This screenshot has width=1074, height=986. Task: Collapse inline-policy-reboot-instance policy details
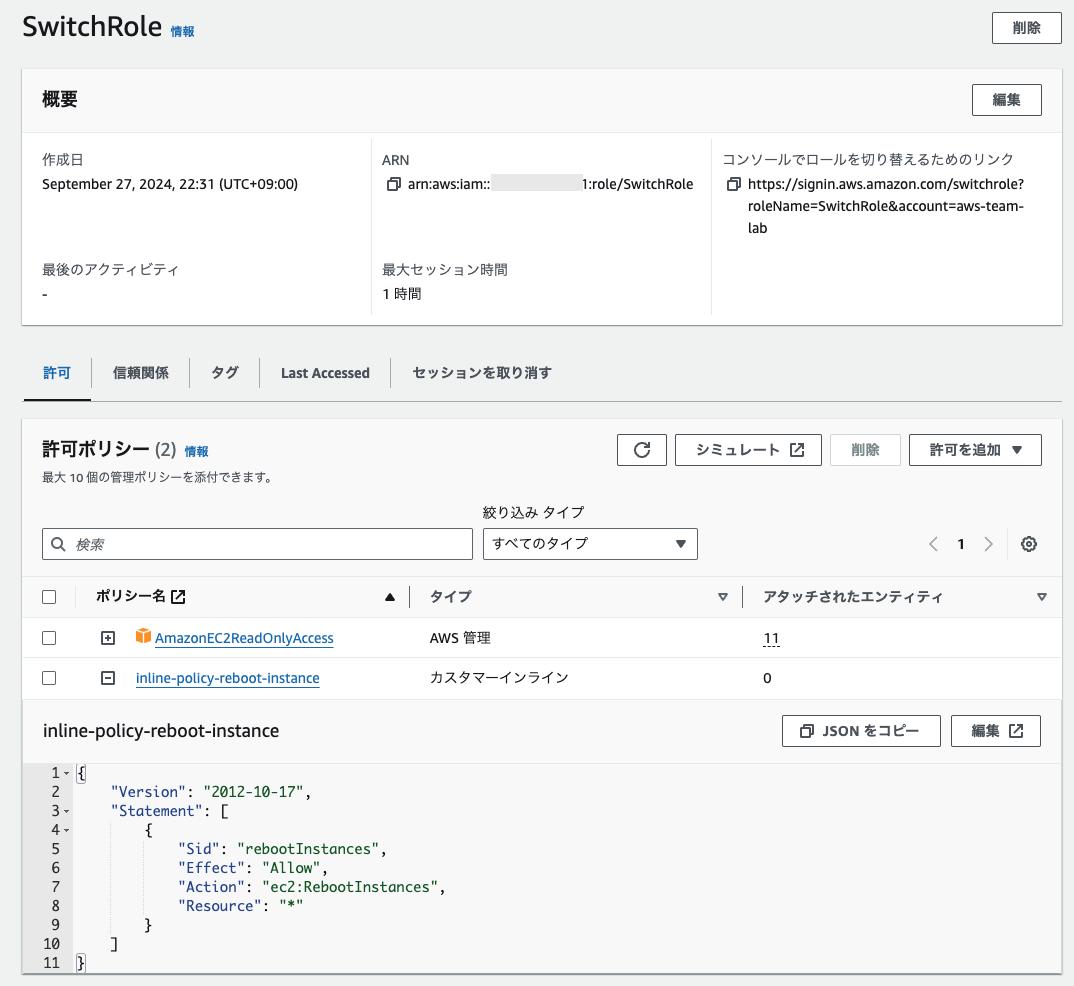(x=108, y=678)
